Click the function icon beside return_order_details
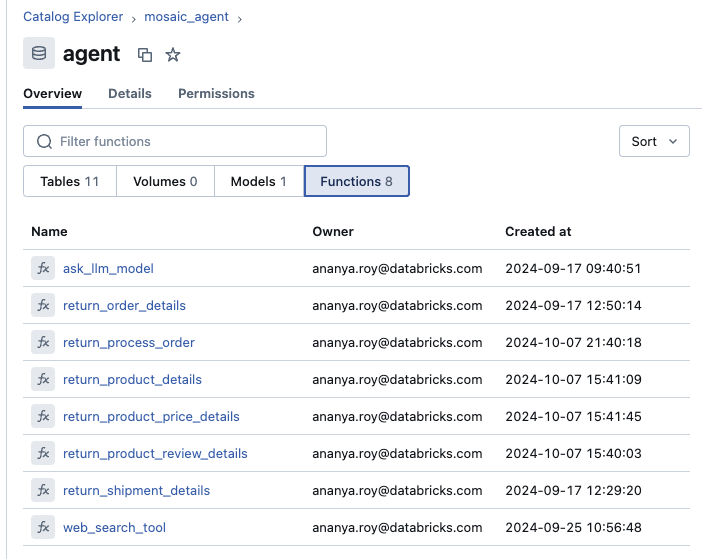 tap(43, 305)
